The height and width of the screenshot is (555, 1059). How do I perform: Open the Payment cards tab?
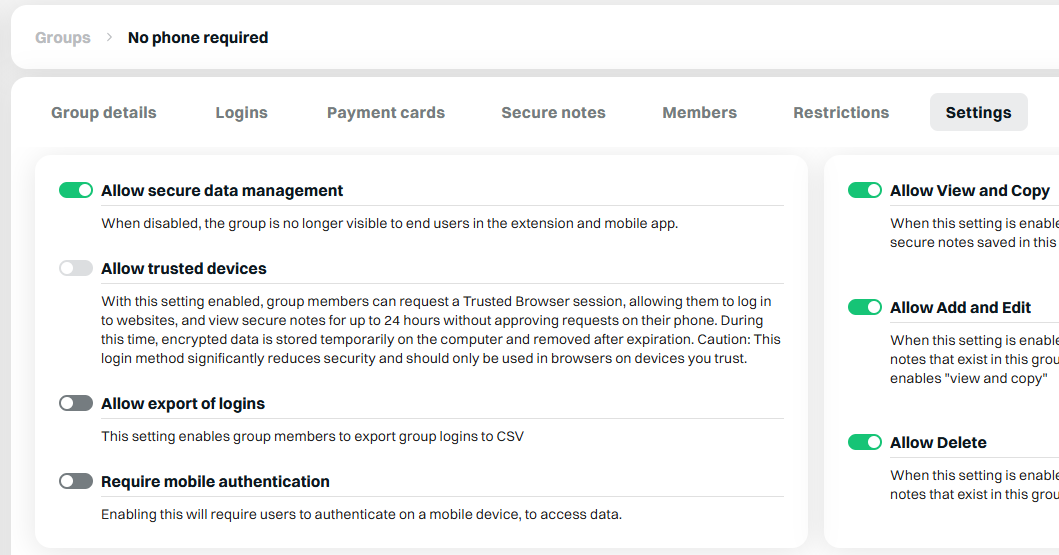[x=386, y=112]
